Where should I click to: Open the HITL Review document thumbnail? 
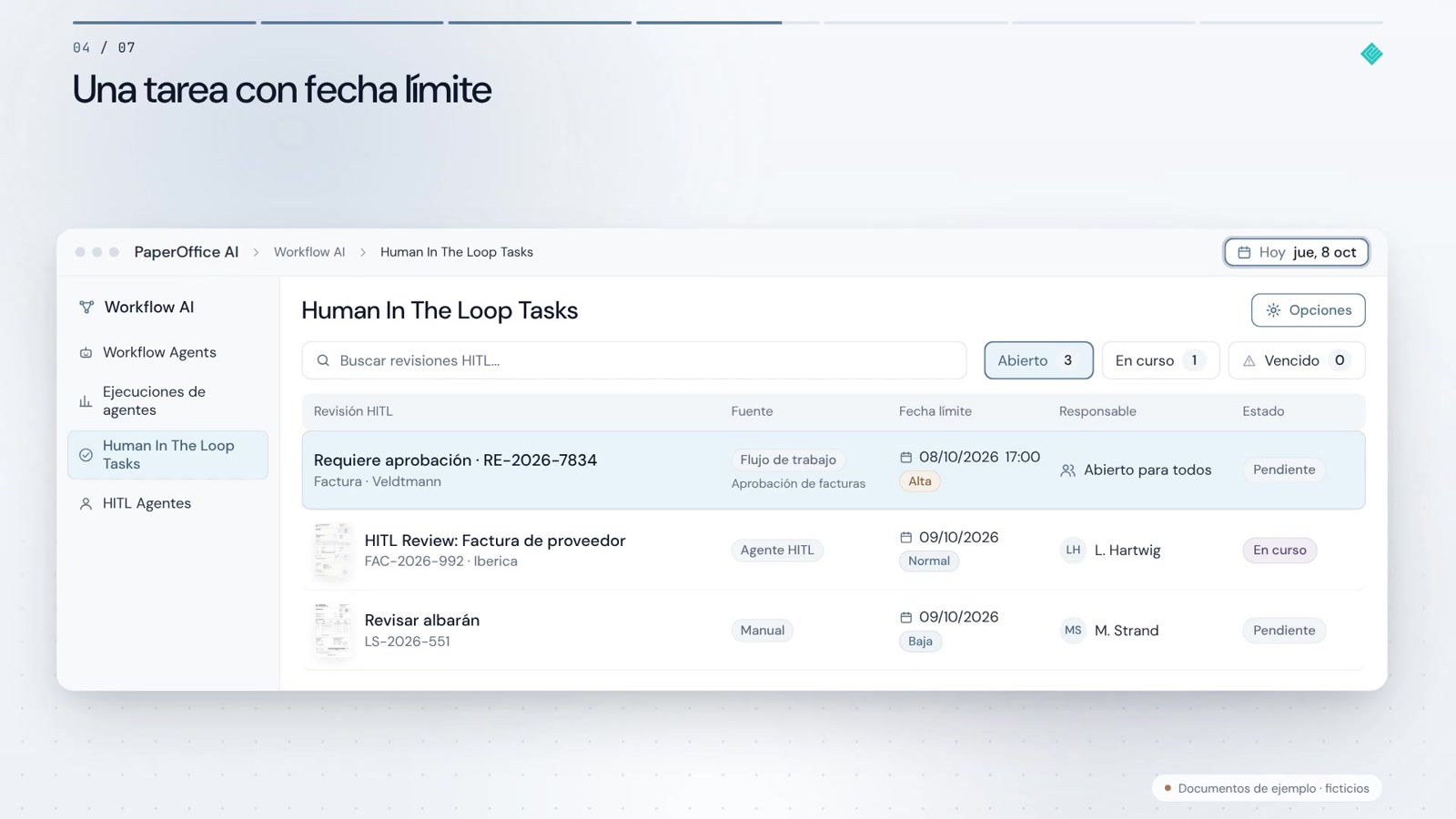(x=332, y=551)
